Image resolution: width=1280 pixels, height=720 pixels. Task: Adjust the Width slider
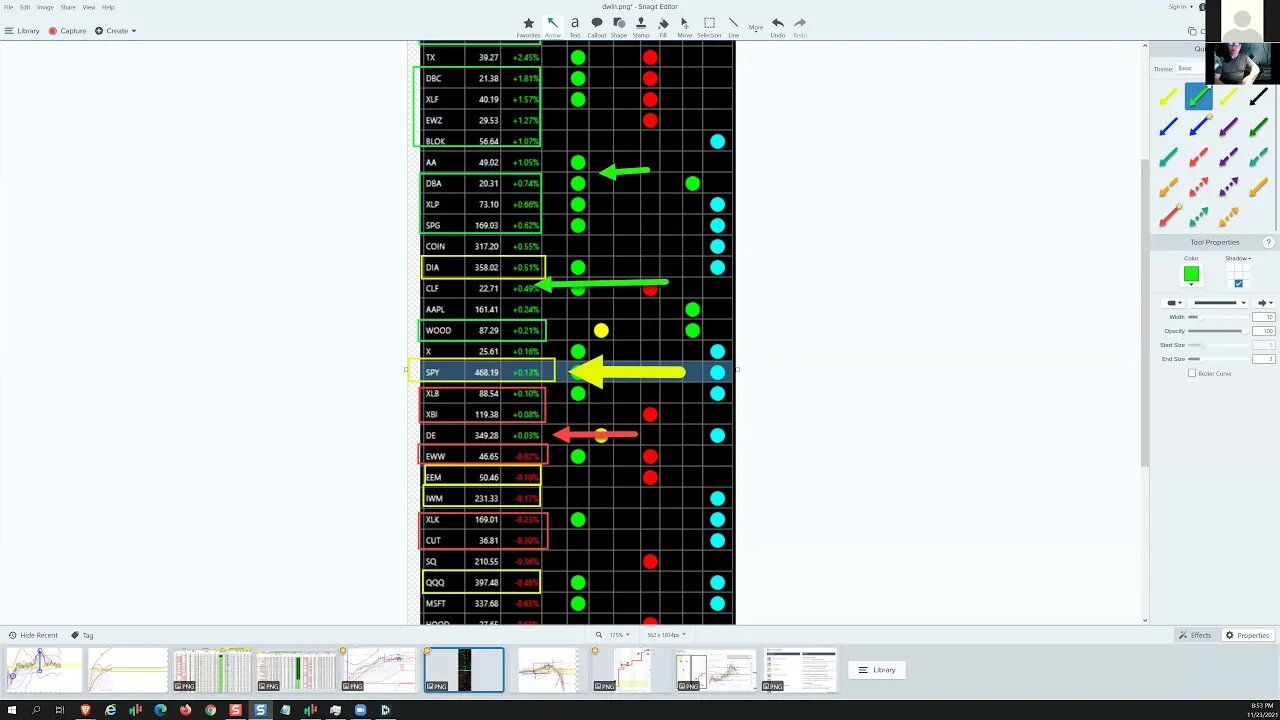[1217, 317]
